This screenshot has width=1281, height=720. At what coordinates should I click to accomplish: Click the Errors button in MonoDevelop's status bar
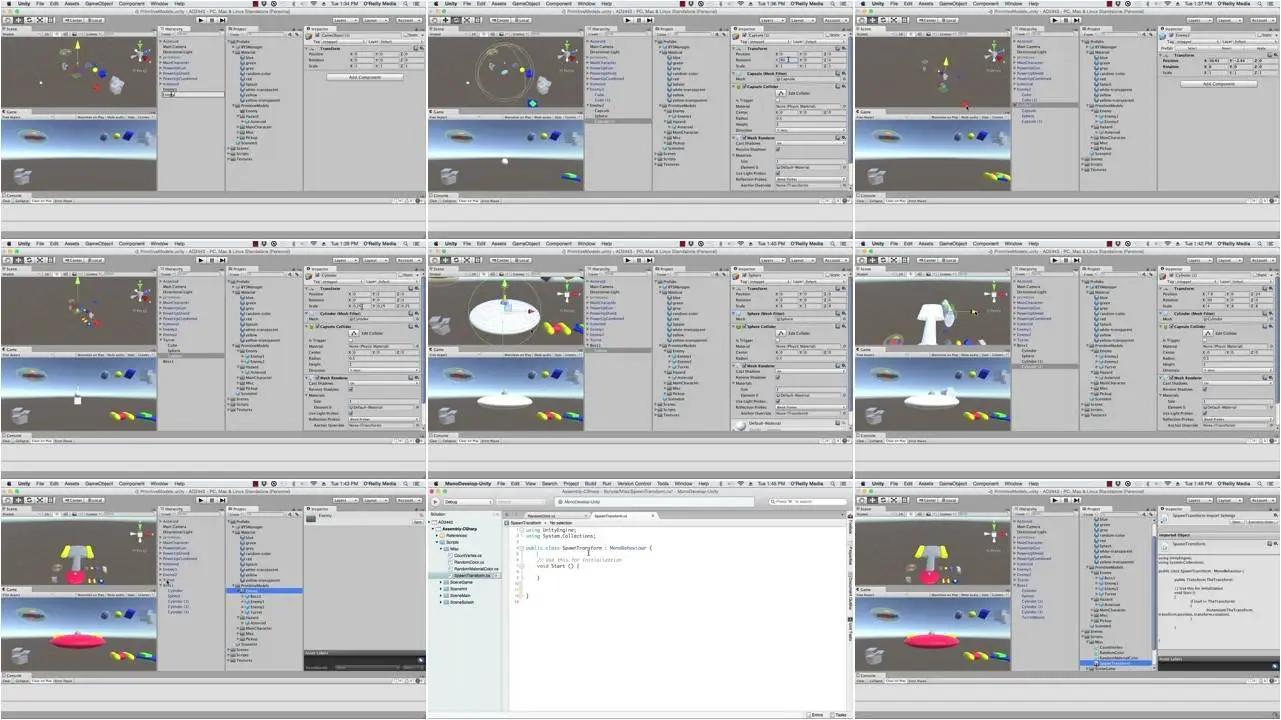point(815,715)
